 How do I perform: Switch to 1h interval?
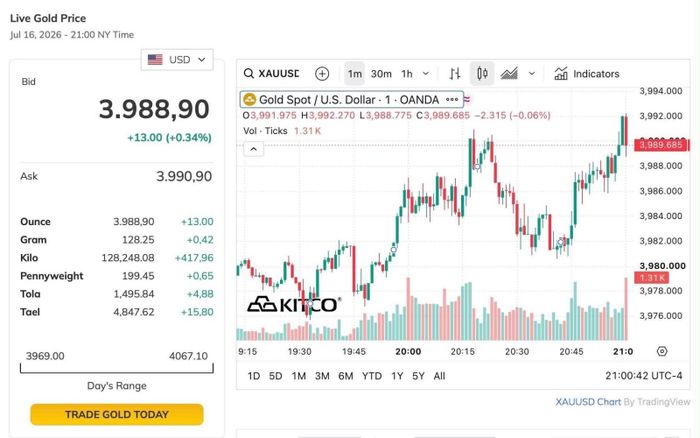pyautogui.click(x=407, y=74)
